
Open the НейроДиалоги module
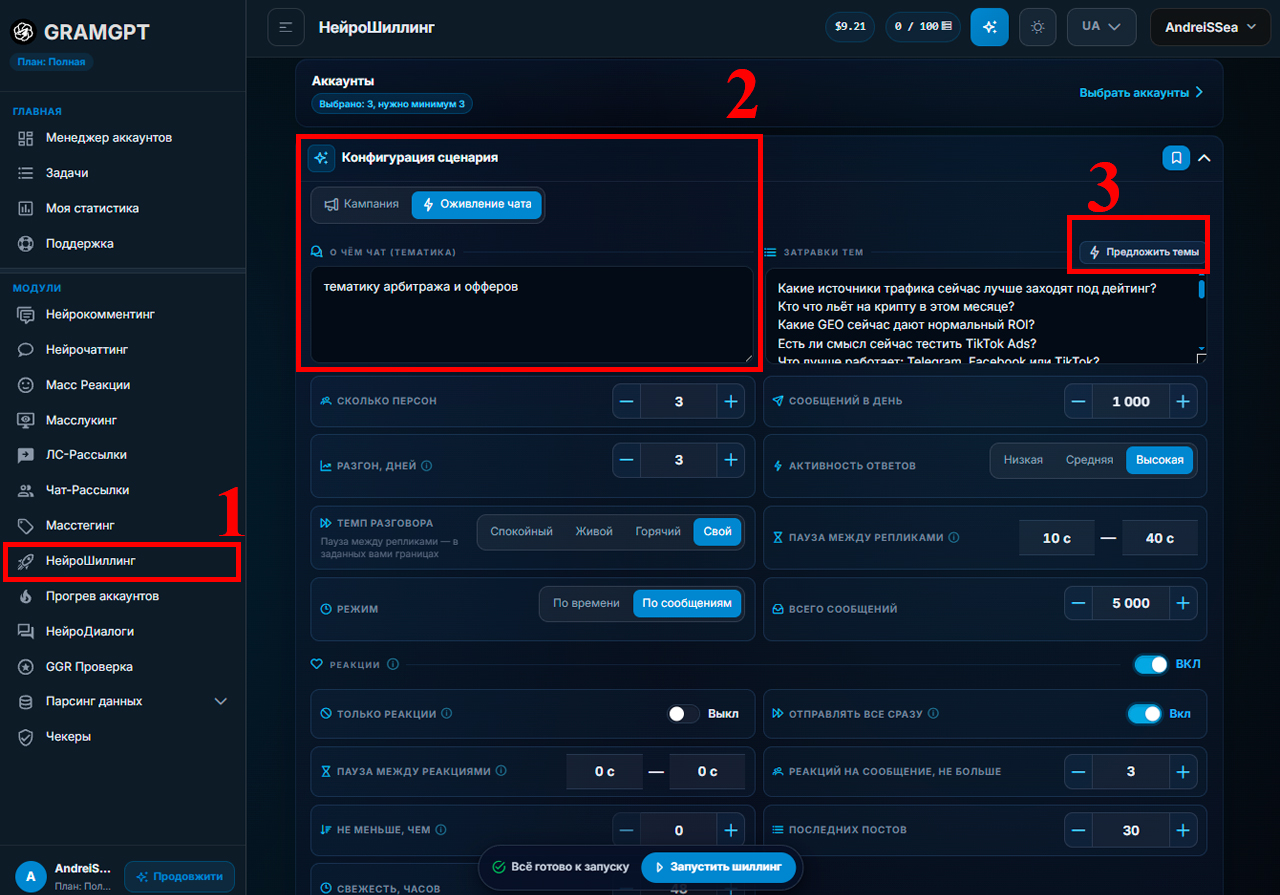122,632
